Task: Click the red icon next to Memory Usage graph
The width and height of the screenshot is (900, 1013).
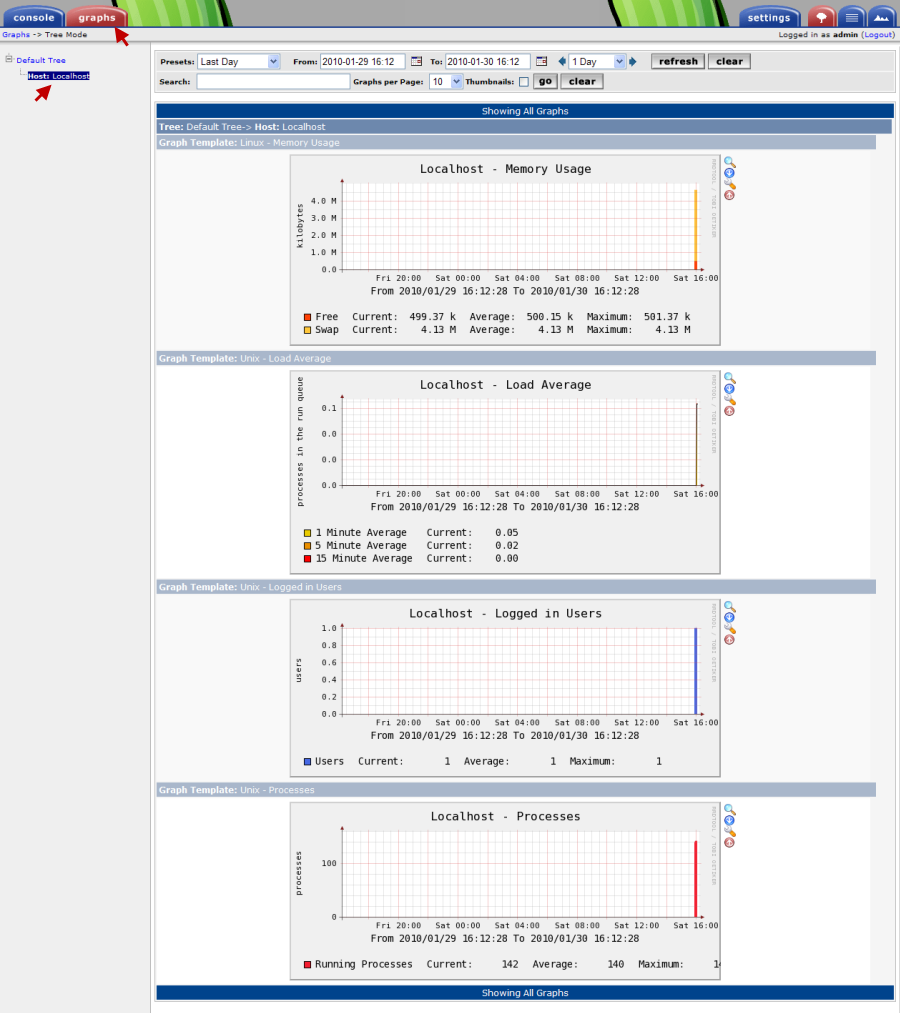Action: coord(729,194)
